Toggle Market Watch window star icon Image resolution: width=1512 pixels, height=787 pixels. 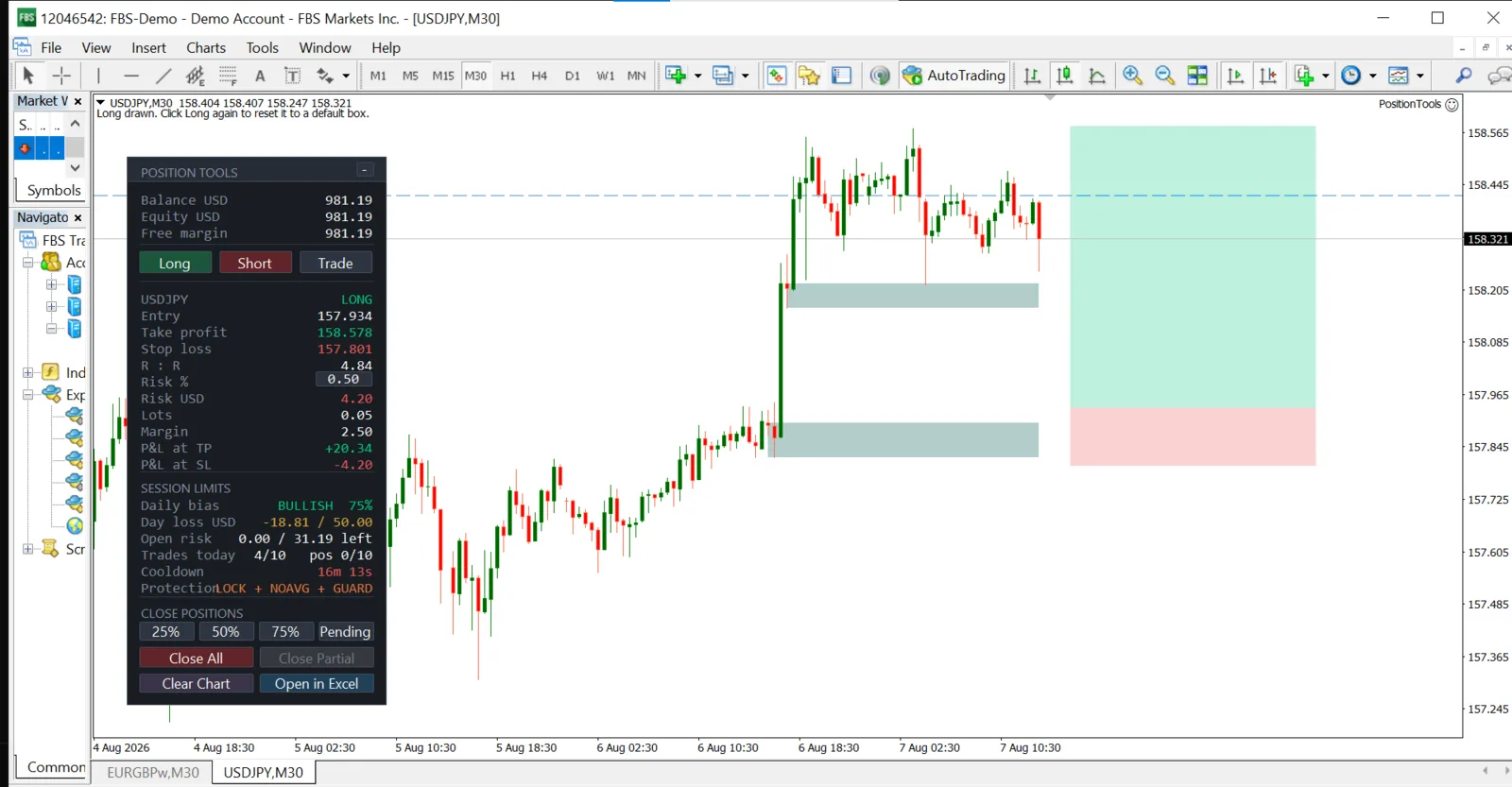click(809, 76)
